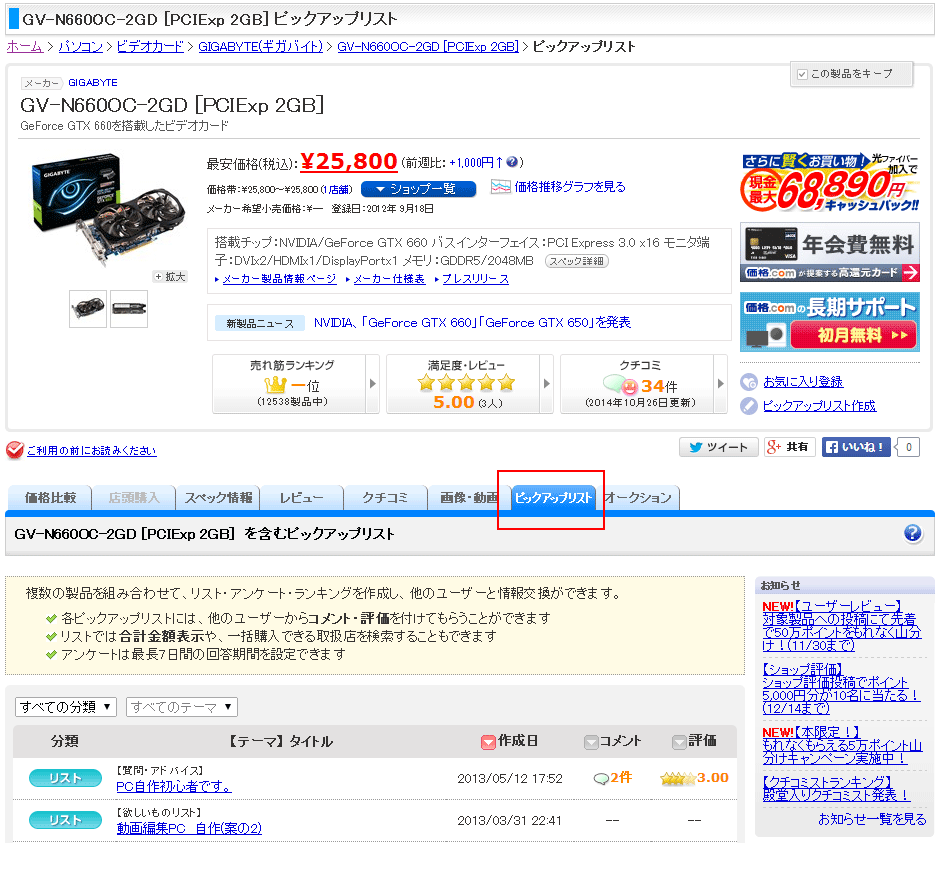Click the comment bubble icon for 2件
Viewport: 938px width, 869px height.
601,779
